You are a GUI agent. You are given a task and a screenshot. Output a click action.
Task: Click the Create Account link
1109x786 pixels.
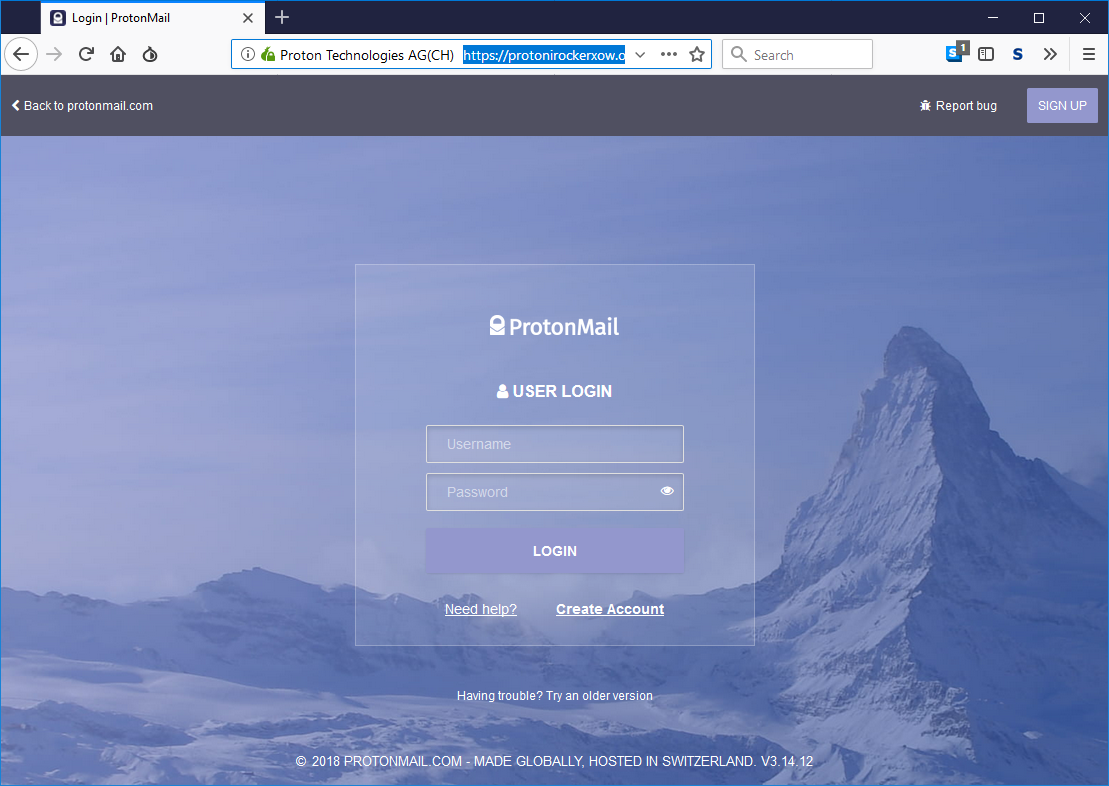click(x=610, y=609)
